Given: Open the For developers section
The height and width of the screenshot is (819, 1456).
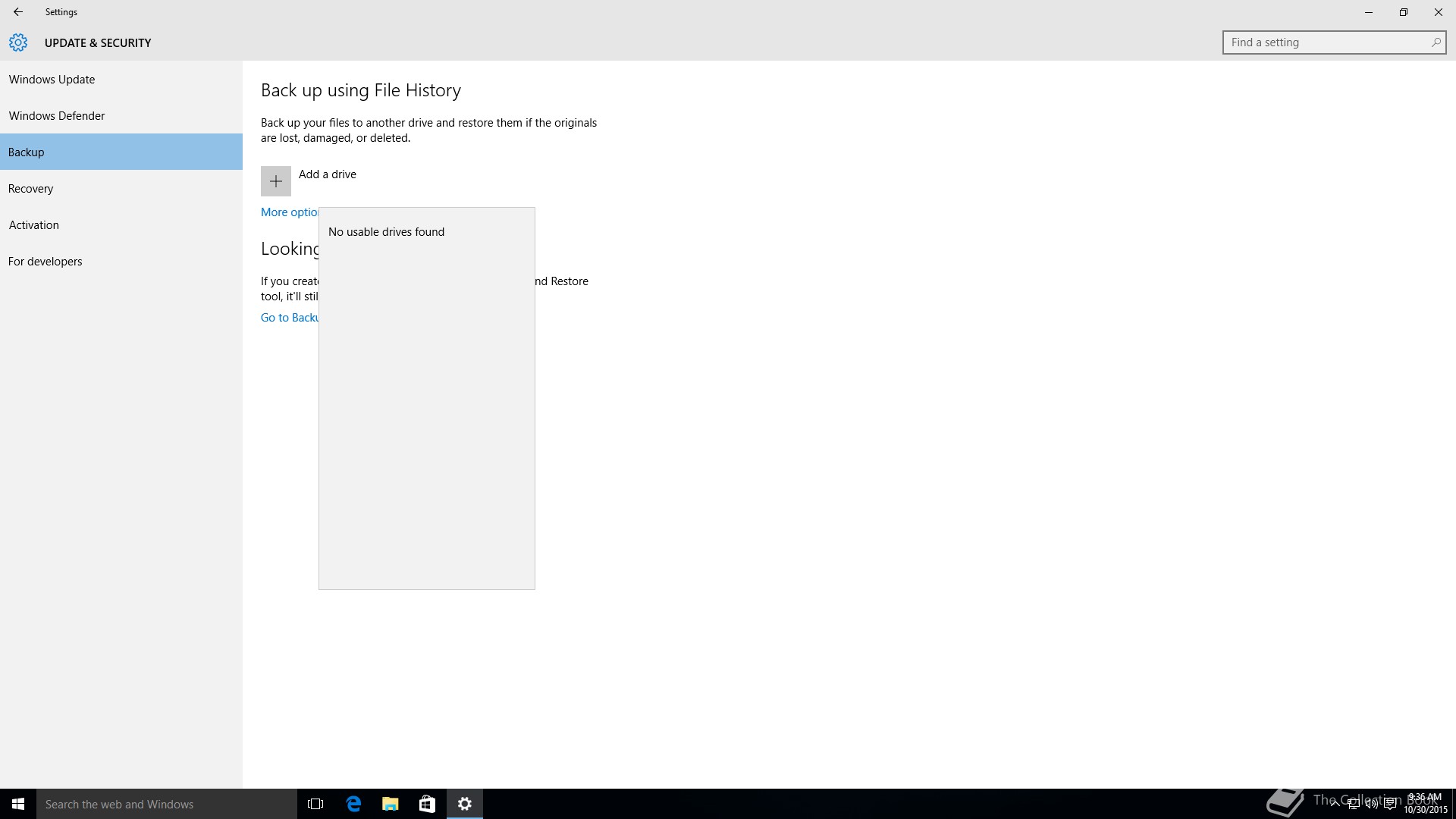Looking at the screenshot, I should tap(121, 261).
